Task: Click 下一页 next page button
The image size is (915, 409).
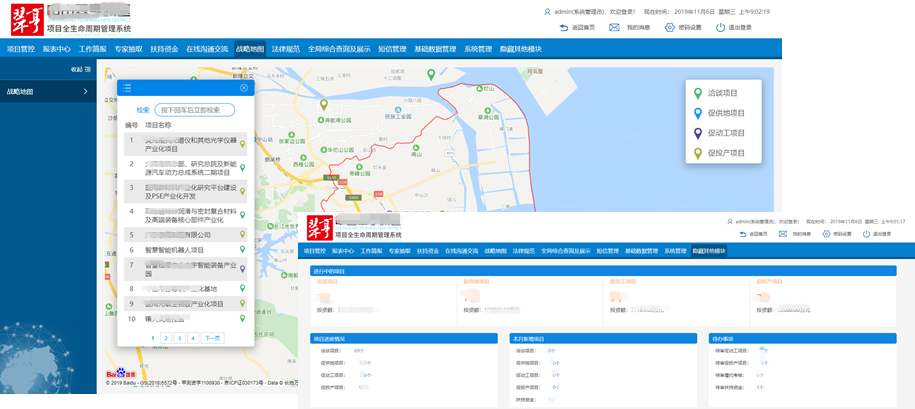Action: [x=212, y=338]
